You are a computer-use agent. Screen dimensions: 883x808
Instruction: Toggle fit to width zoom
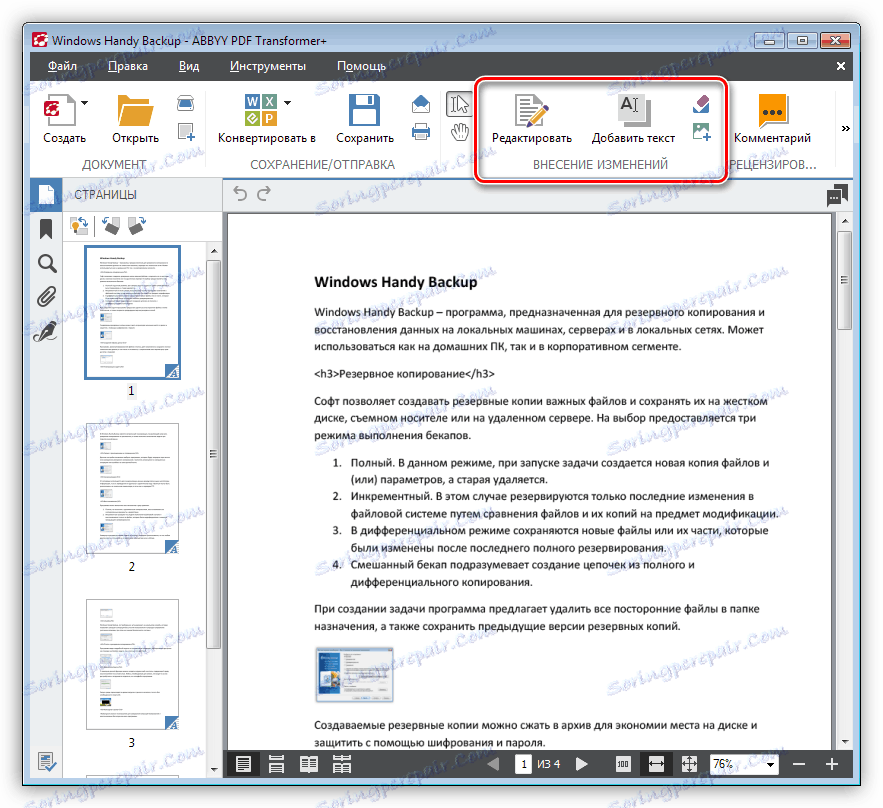click(657, 764)
